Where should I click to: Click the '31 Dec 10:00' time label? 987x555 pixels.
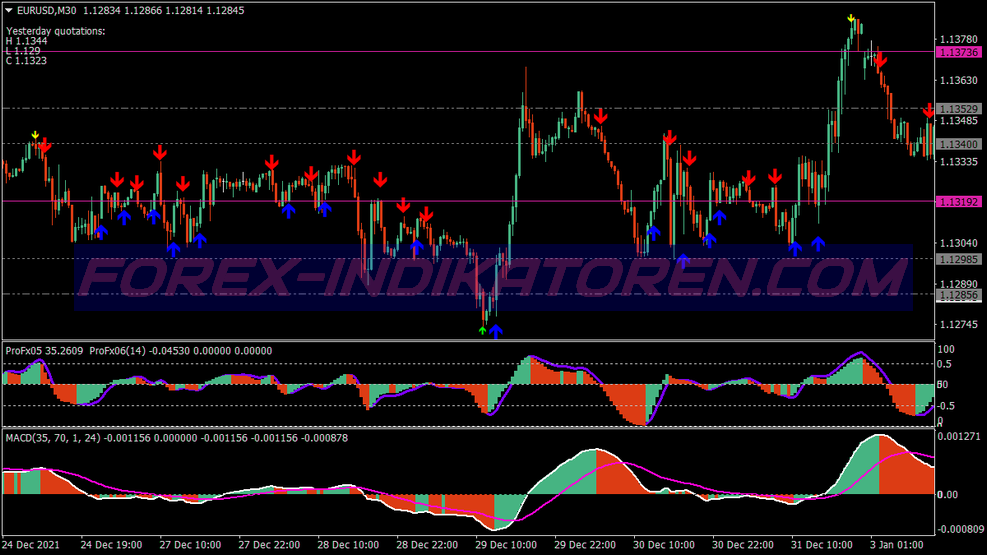[821, 545]
